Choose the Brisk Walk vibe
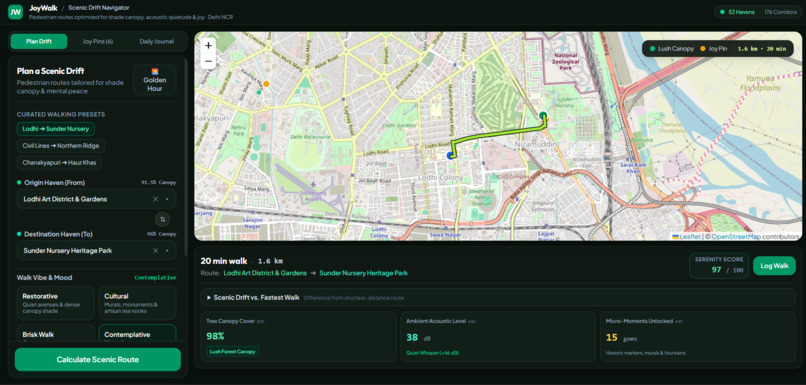The width and height of the screenshot is (806, 385). coord(56,333)
